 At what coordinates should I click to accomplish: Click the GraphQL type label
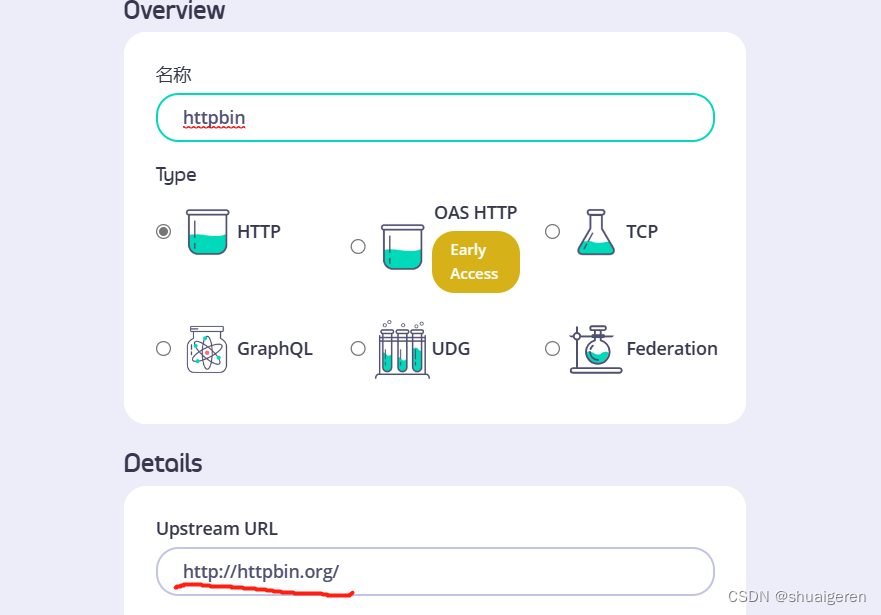click(275, 349)
